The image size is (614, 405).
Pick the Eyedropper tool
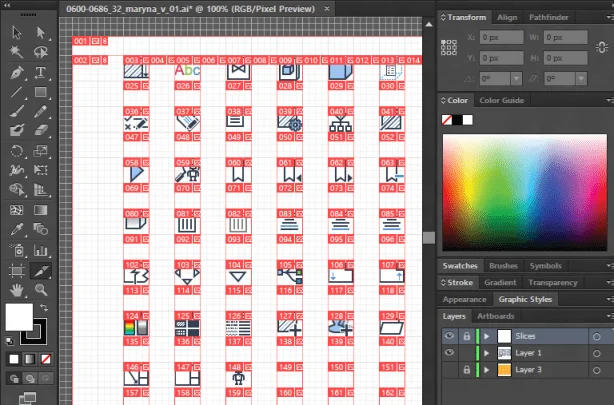pyautogui.click(x=16, y=230)
